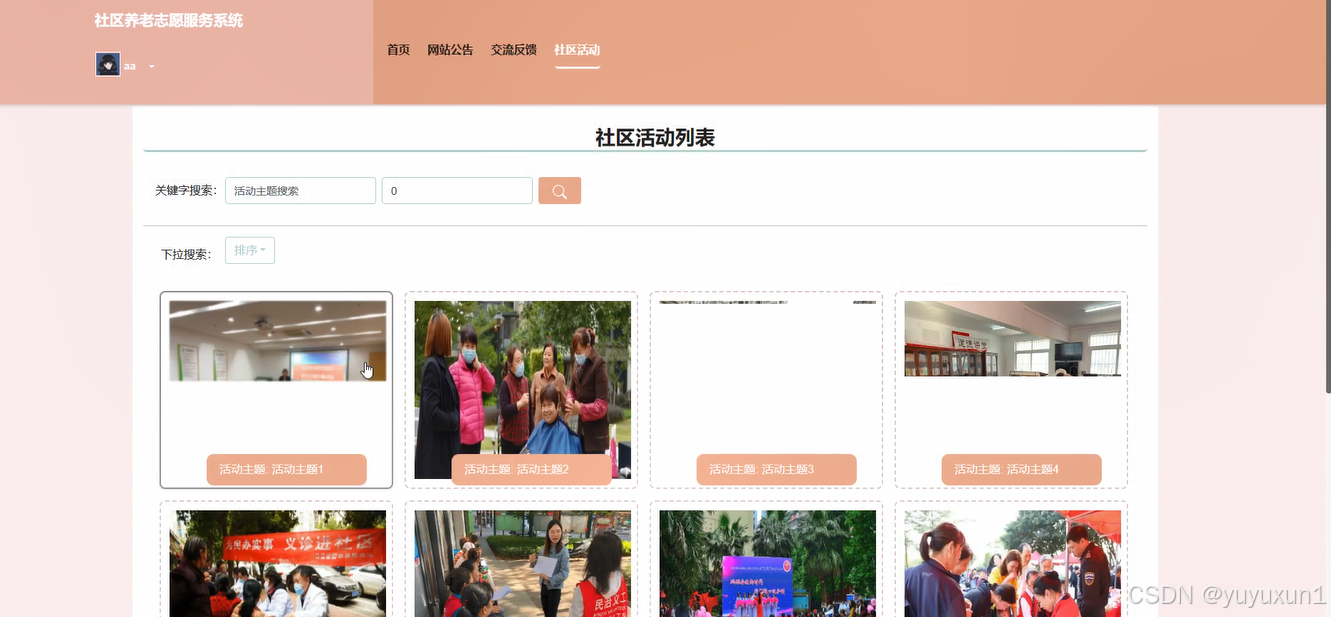Click the 下拉搜索 label
1331x617 pixels.
(186, 255)
